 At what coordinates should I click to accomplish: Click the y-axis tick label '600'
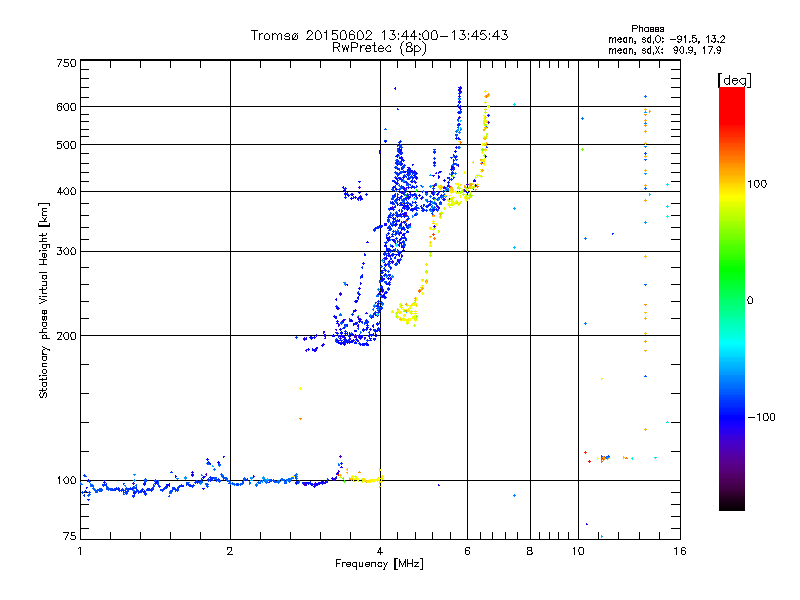(x=66, y=107)
